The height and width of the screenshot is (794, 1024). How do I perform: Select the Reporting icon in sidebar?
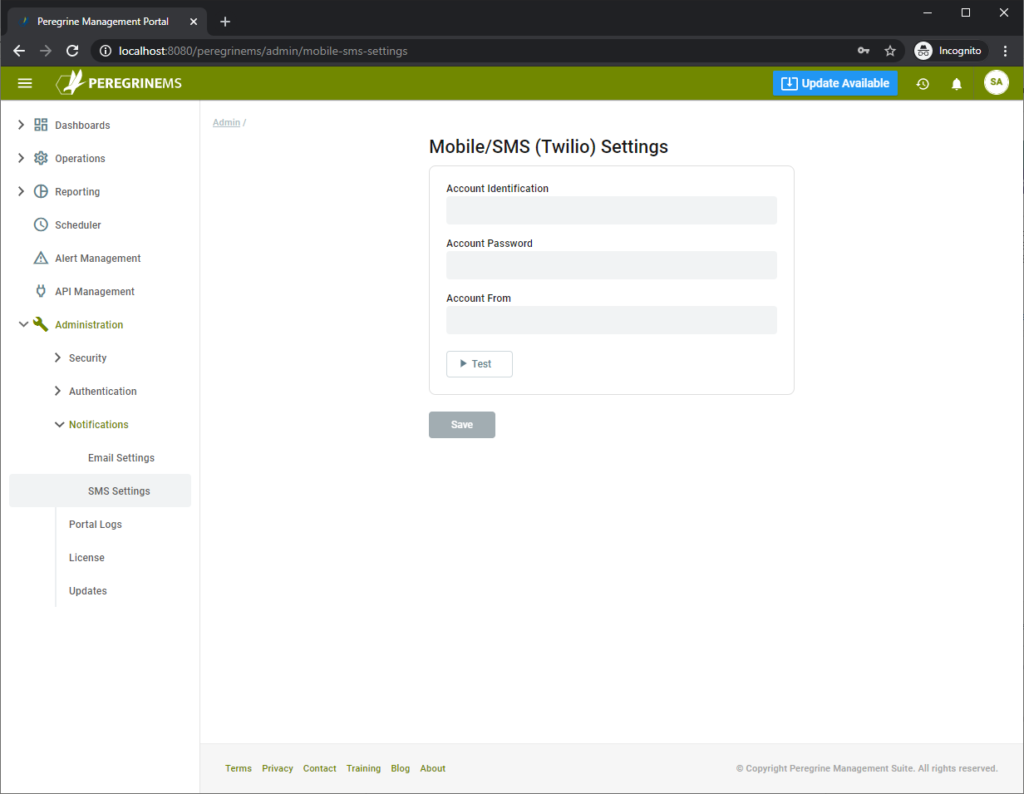[x=40, y=191]
